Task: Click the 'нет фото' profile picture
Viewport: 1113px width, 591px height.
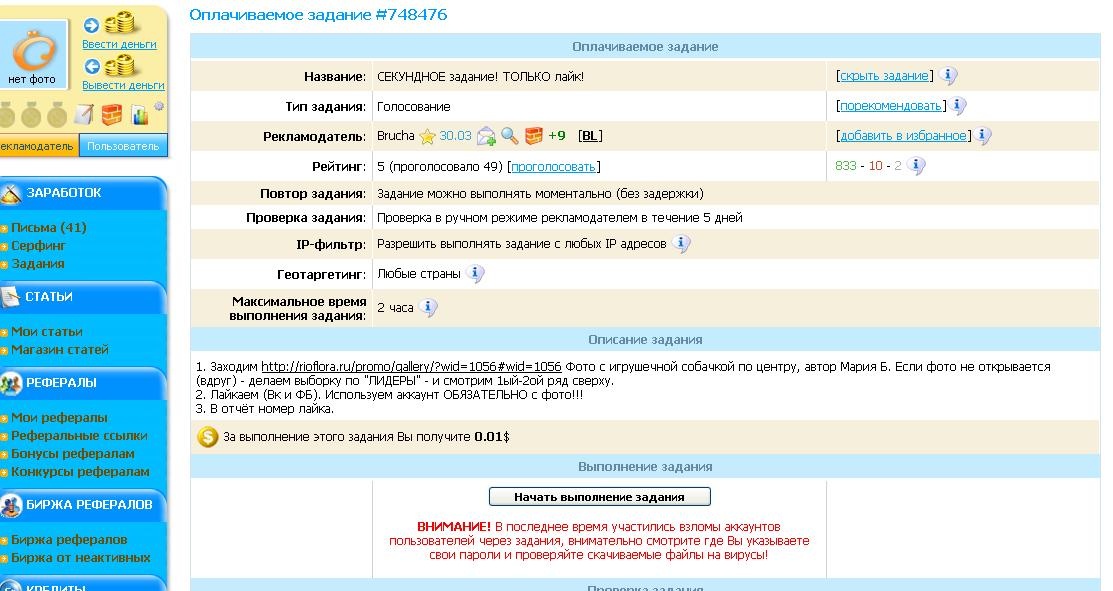Action: pyautogui.click(x=33, y=55)
